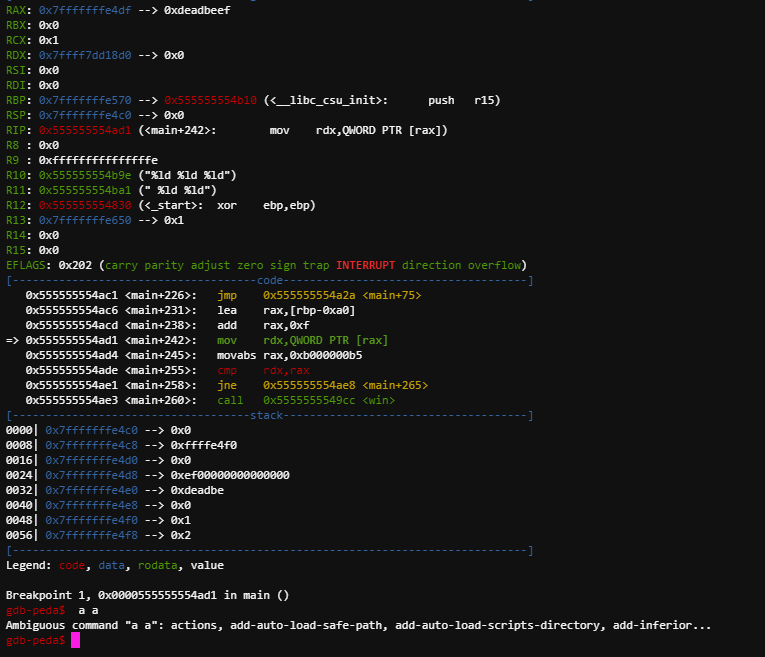This screenshot has height=657, width=765.
Task: Click the R11 address 0x555555554ba1
Action: (85, 190)
